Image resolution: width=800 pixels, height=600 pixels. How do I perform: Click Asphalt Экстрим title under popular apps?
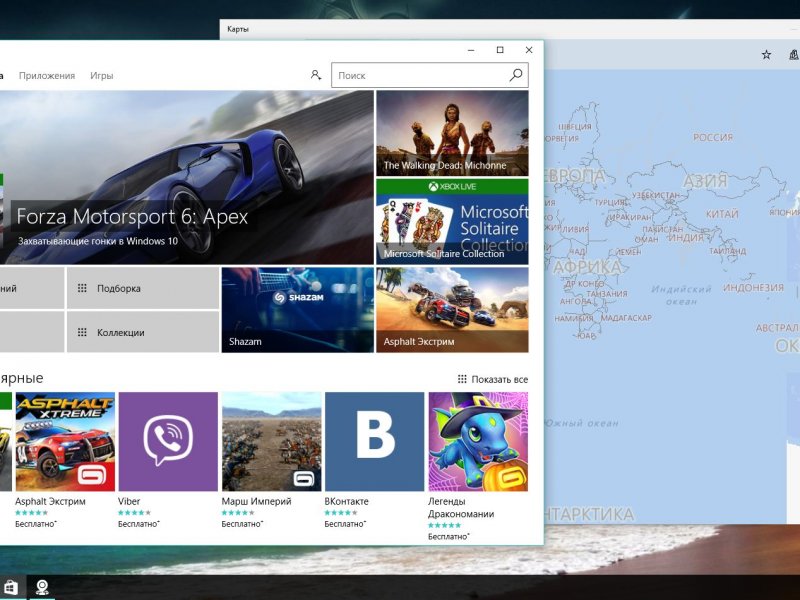coord(50,501)
